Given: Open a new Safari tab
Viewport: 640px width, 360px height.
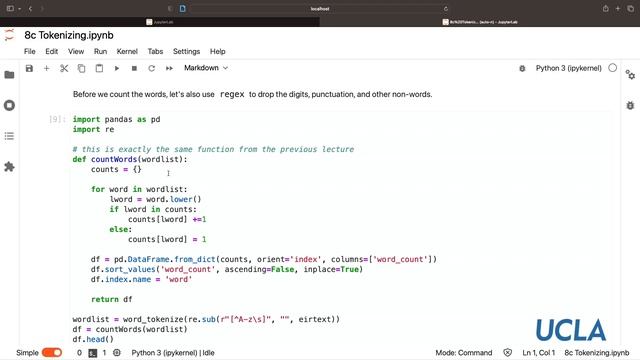Looking at the screenshot, I should pos(618,8).
